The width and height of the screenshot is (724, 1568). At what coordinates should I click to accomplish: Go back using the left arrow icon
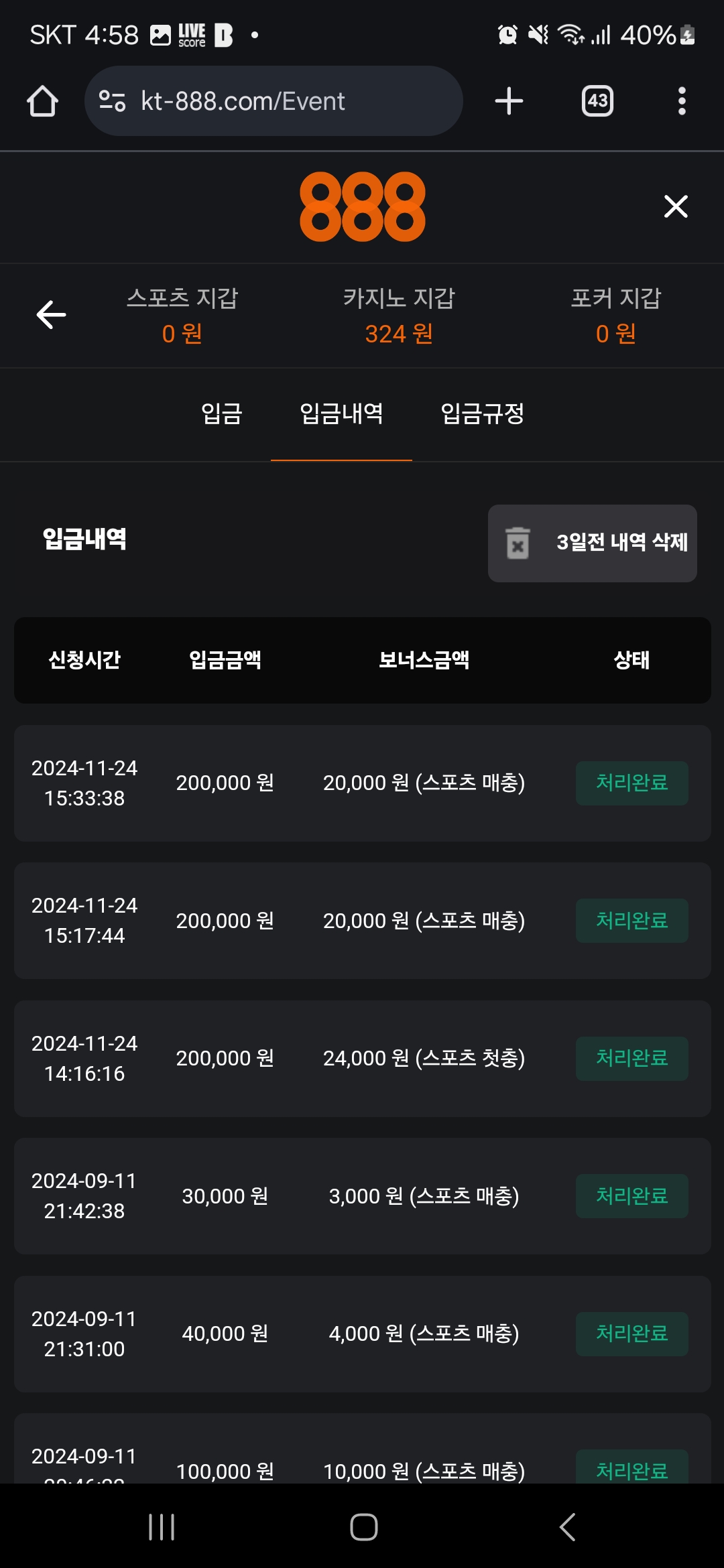click(51, 315)
